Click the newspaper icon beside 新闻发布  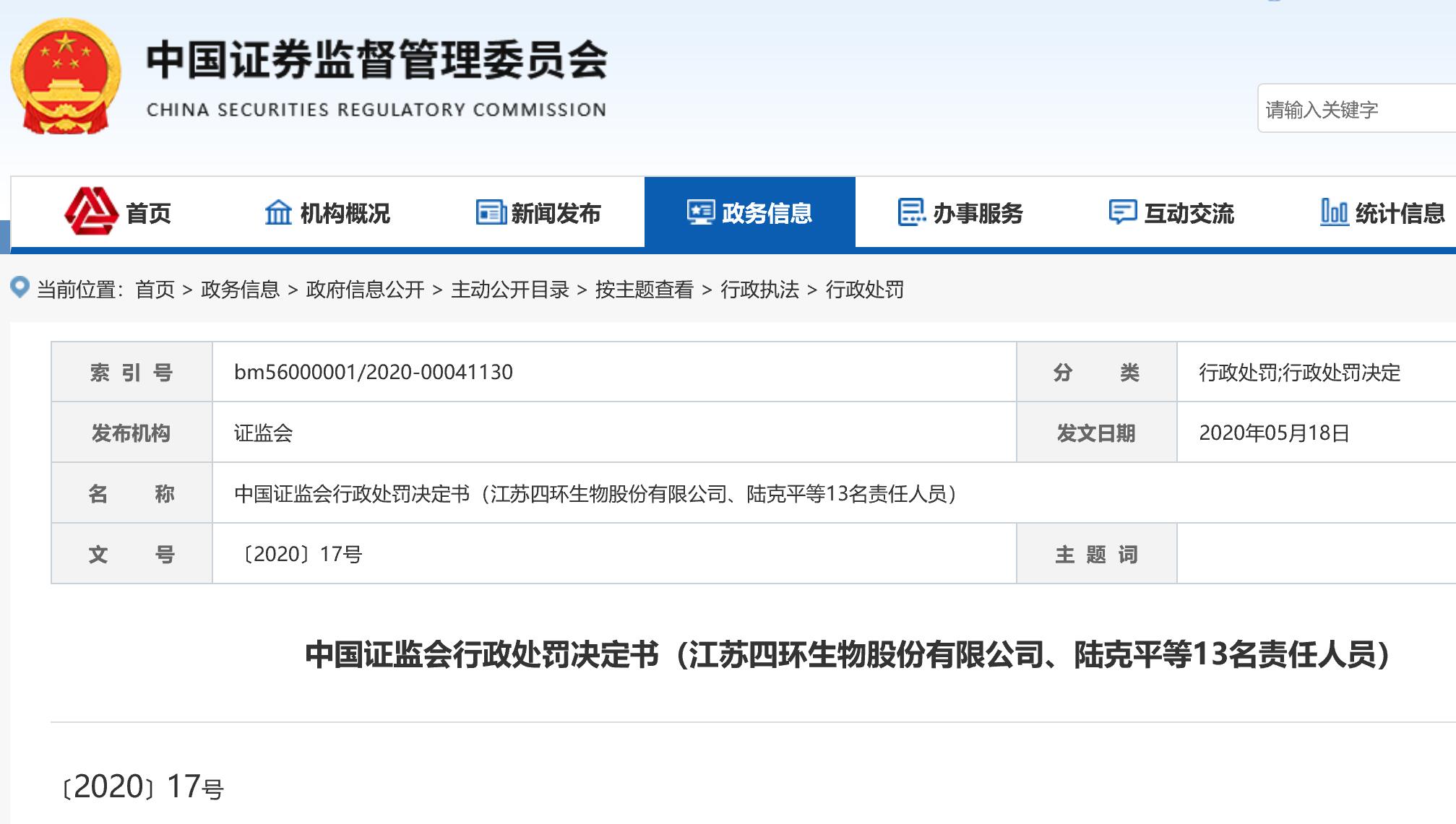[491, 212]
